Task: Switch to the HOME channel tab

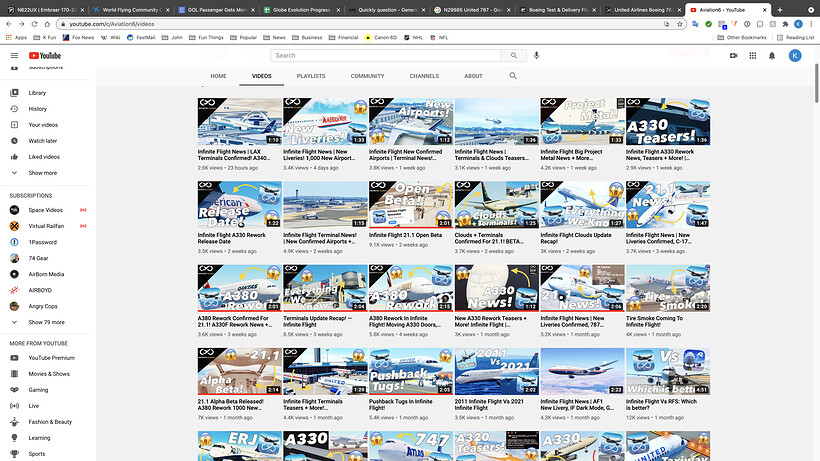Action: click(x=219, y=76)
